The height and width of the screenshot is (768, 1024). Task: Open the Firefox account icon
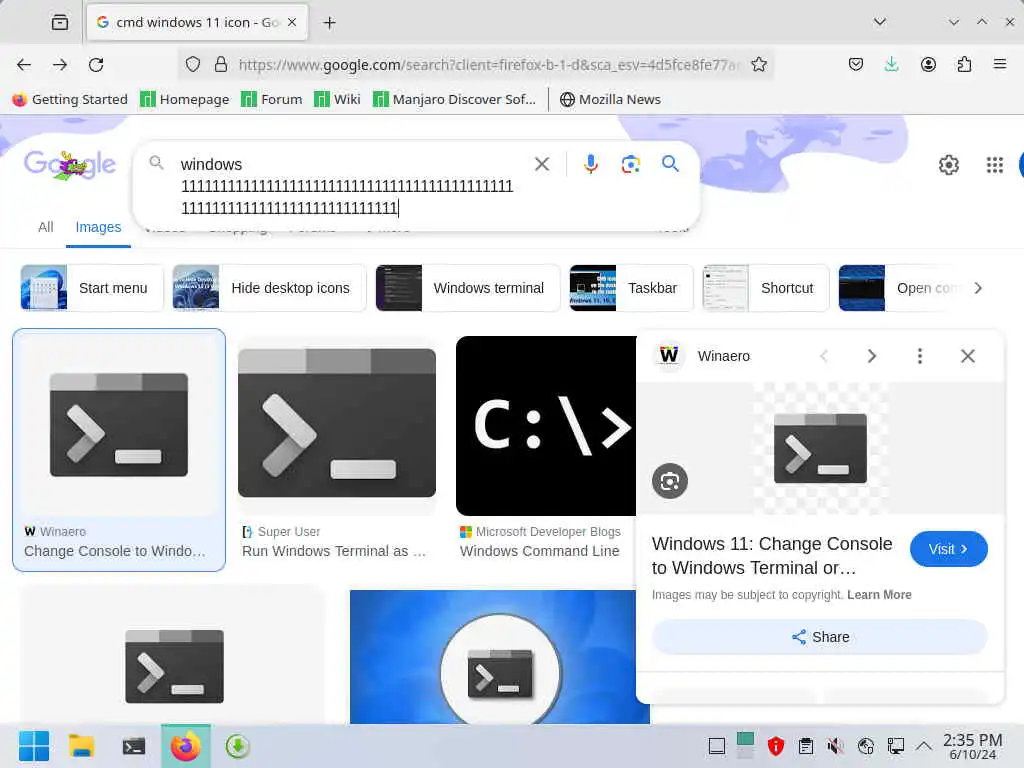tap(928, 64)
